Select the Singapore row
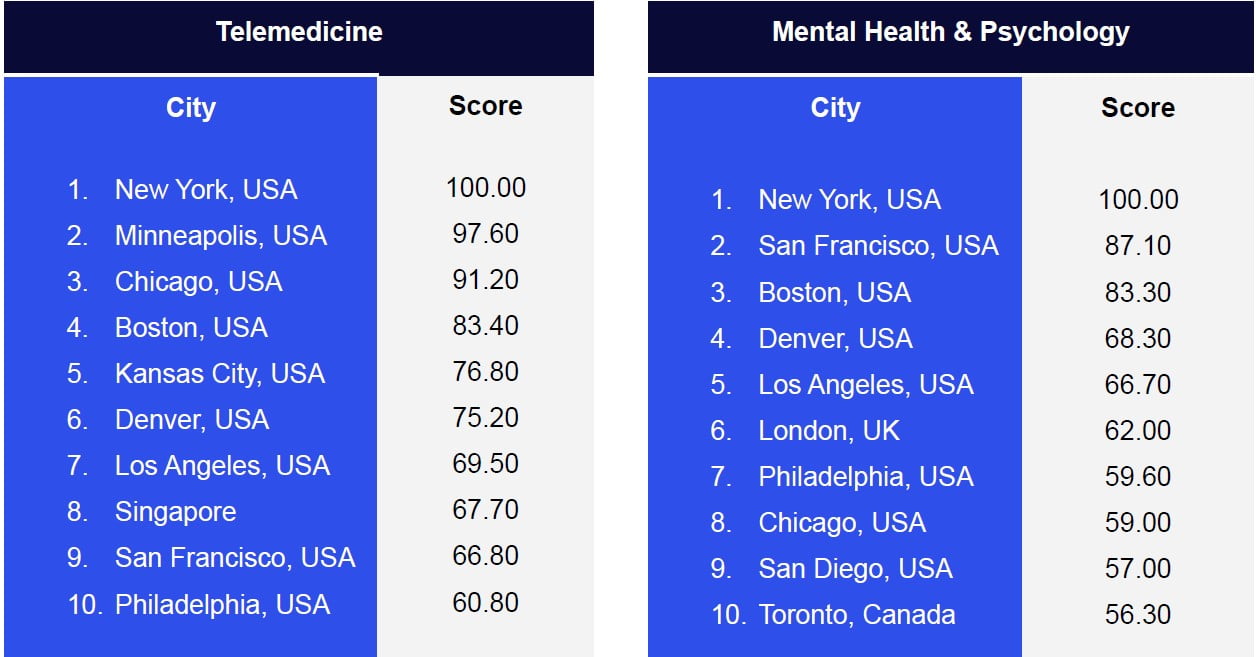The height and width of the screenshot is (657, 1256). [175, 512]
